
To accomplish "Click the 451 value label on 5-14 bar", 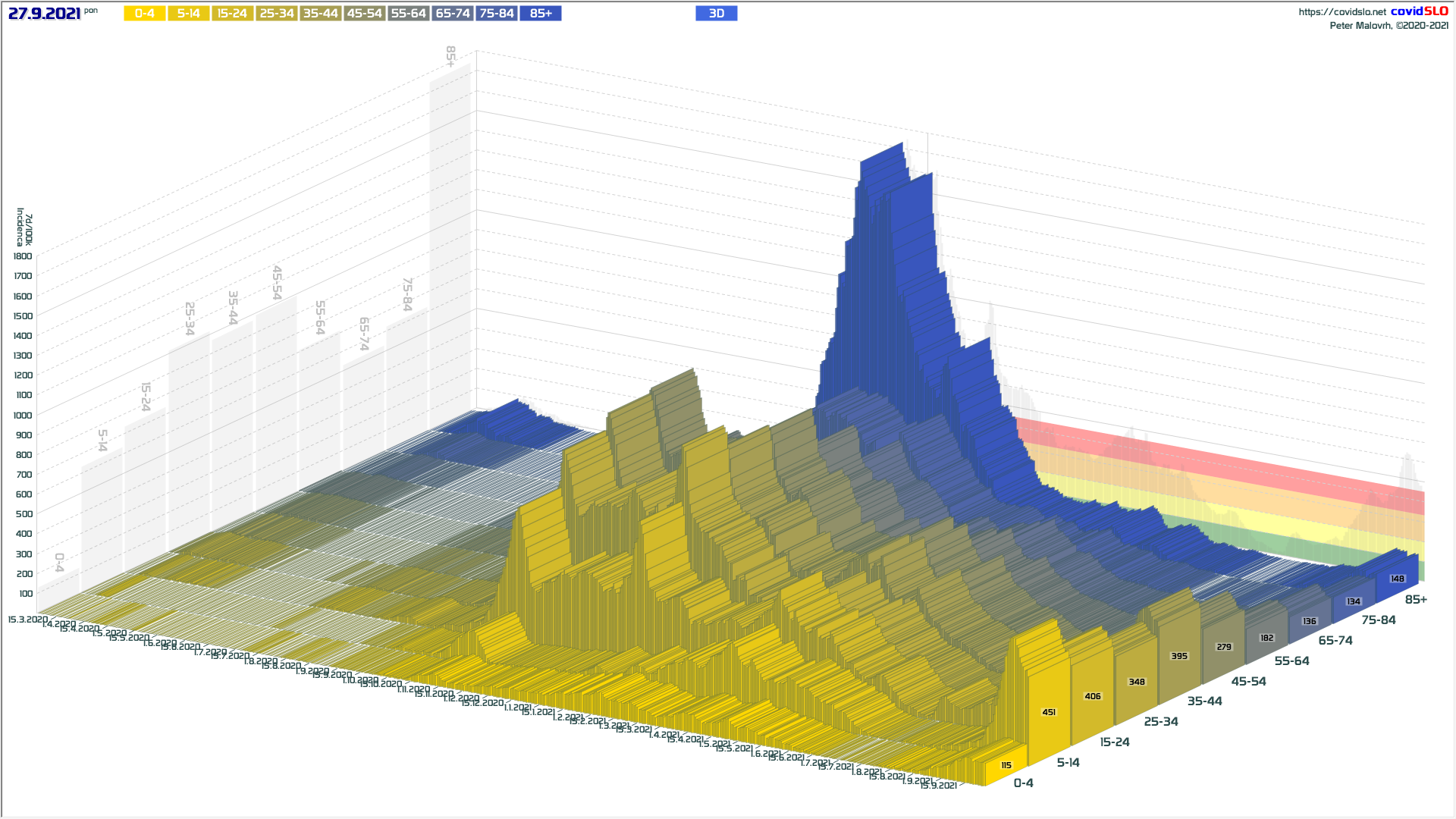I will tap(1049, 712).
